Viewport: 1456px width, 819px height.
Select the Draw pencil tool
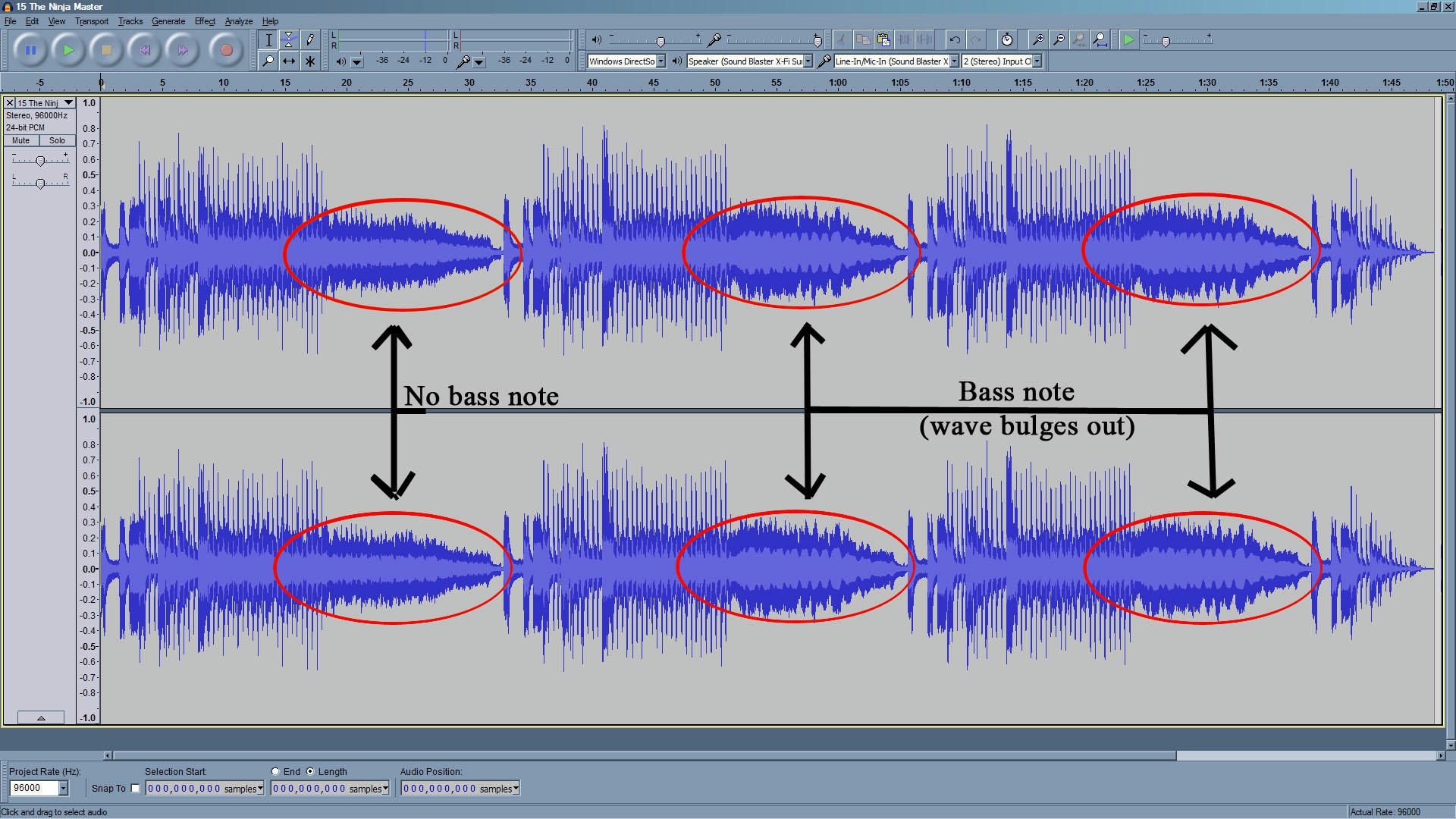(x=309, y=39)
